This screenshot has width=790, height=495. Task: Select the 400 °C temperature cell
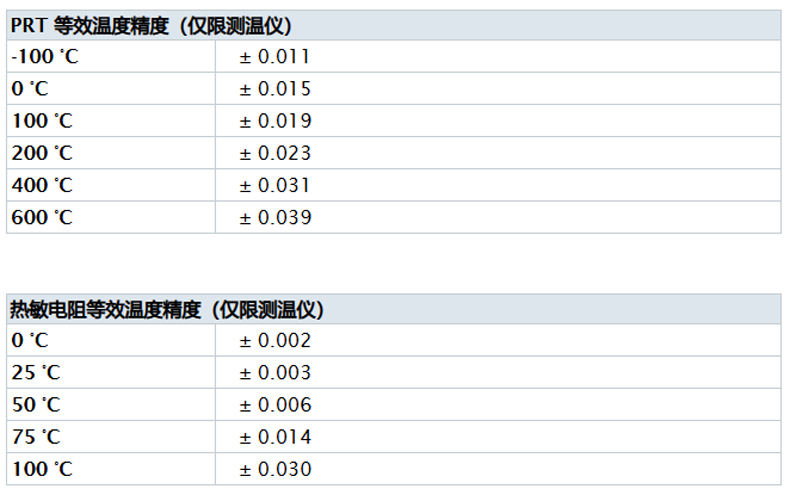pos(43,185)
